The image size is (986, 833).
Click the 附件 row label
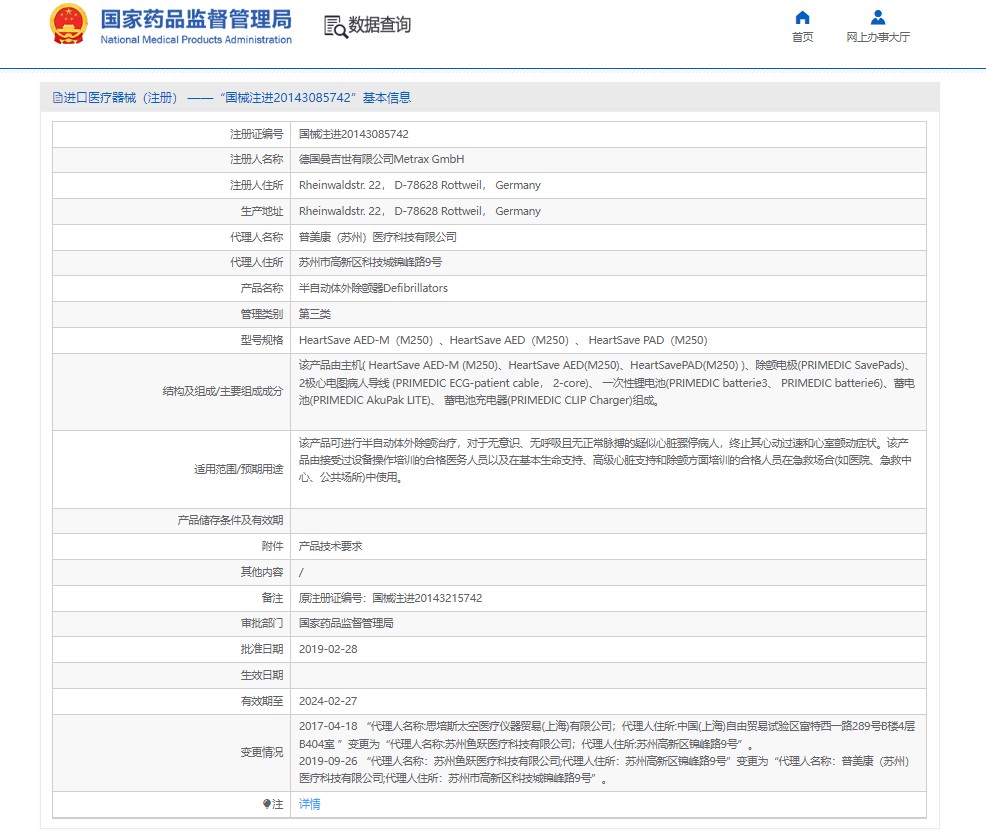272,546
